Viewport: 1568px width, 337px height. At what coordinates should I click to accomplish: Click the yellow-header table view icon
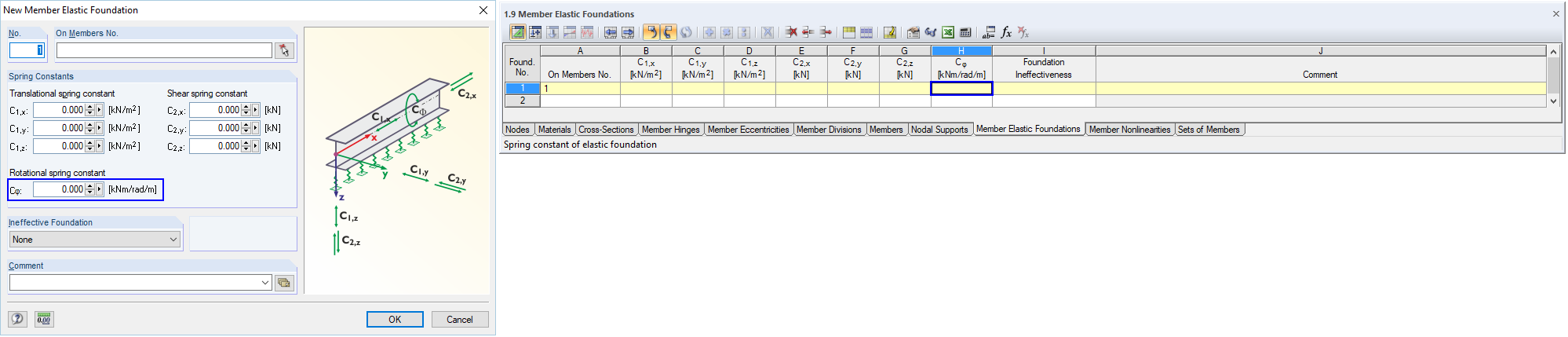849,32
